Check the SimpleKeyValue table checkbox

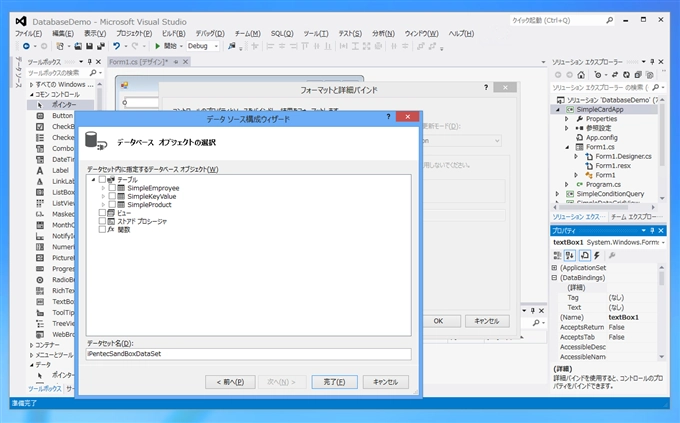click(x=112, y=196)
